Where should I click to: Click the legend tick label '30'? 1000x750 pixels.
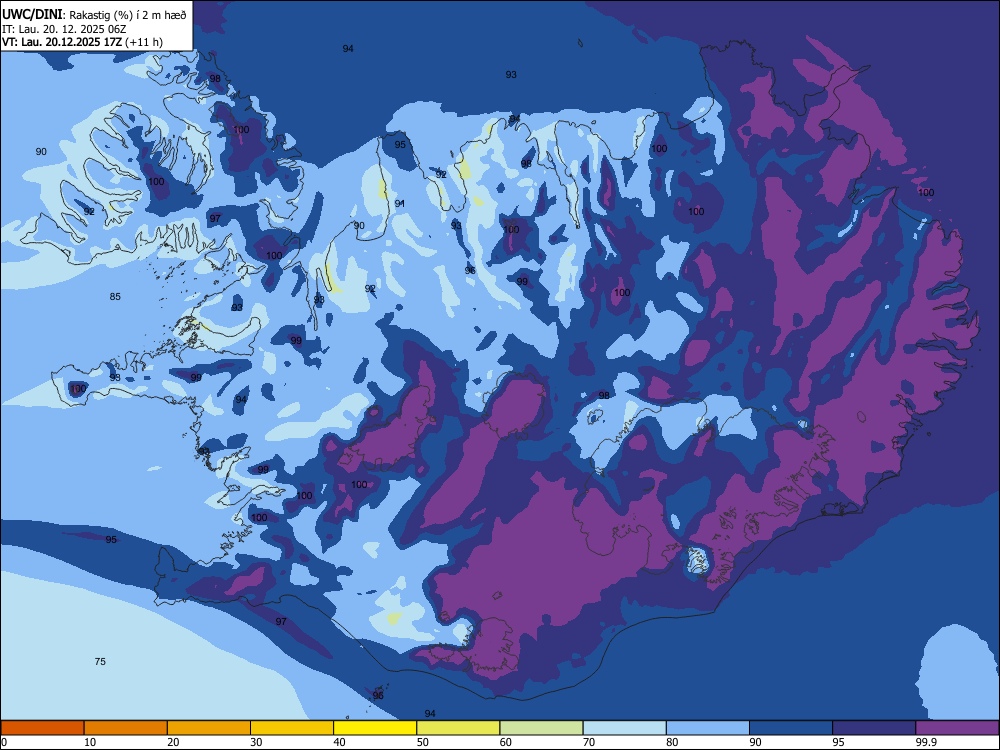tap(256, 742)
